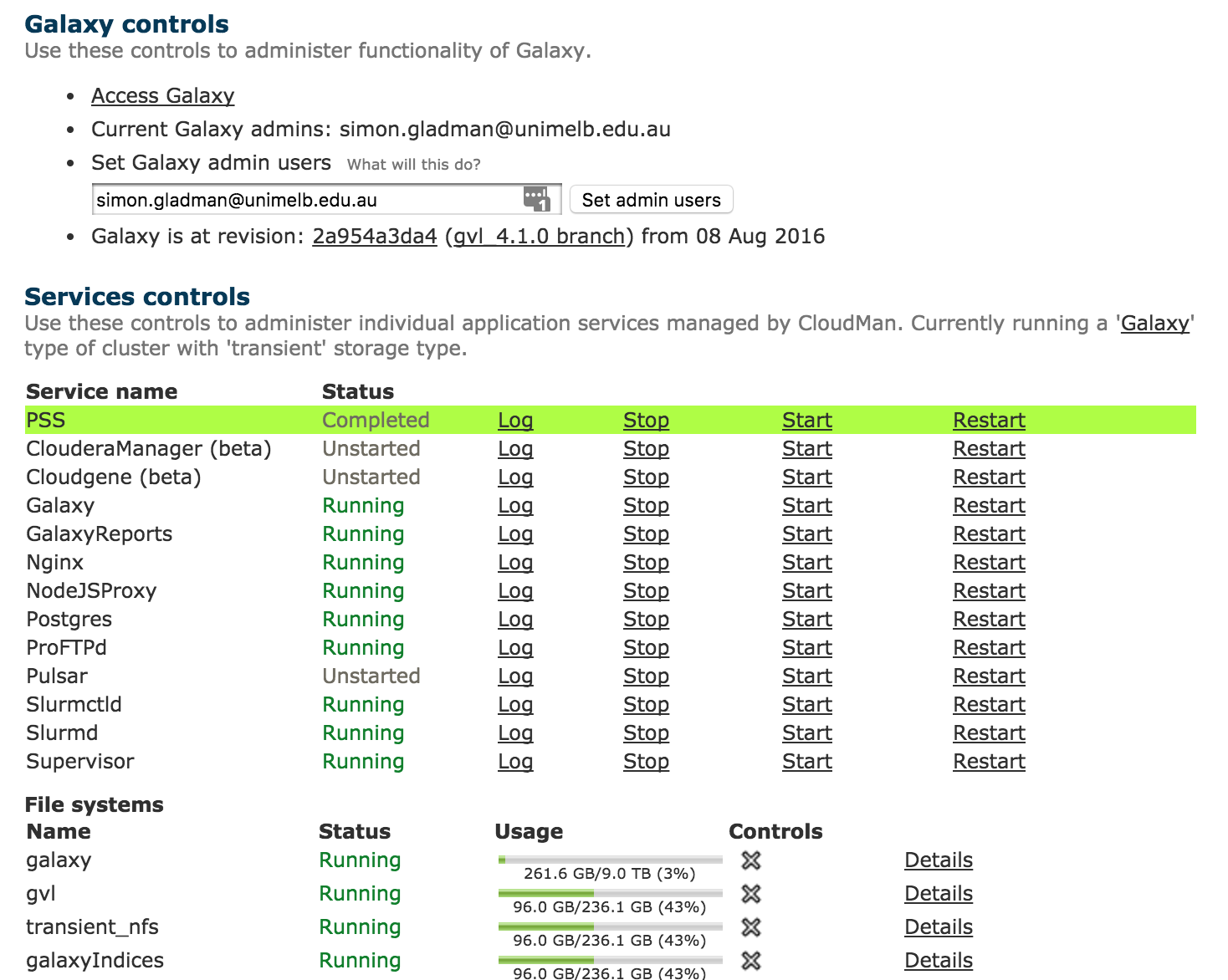Viewport: 1228px width, 980px height.
Task: Restart the Galaxy service
Action: tap(990, 506)
